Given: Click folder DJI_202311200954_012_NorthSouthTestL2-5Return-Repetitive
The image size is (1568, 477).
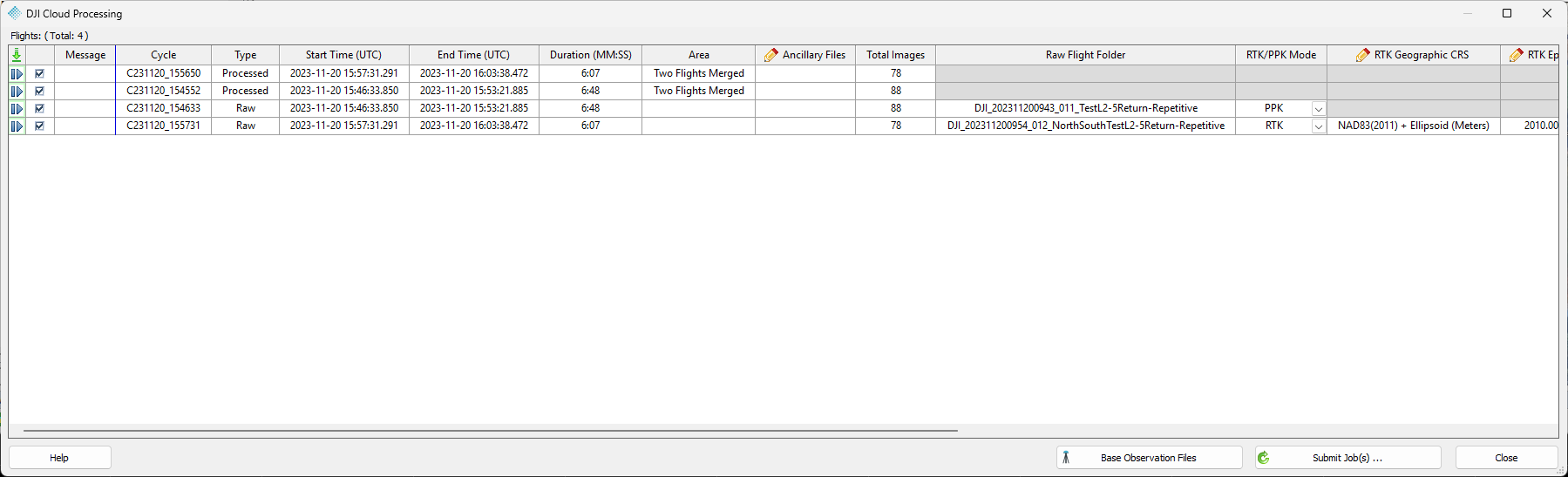Looking at the screenshot, I should pos(1086,126).
